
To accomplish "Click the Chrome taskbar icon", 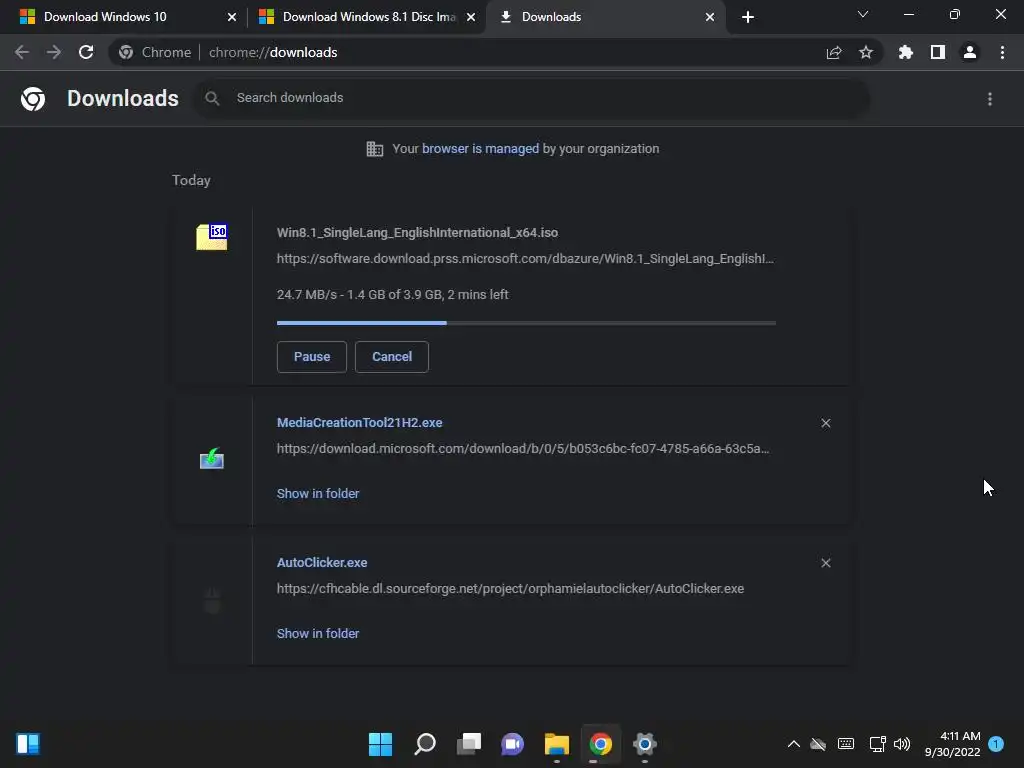I will pos(600,744).
